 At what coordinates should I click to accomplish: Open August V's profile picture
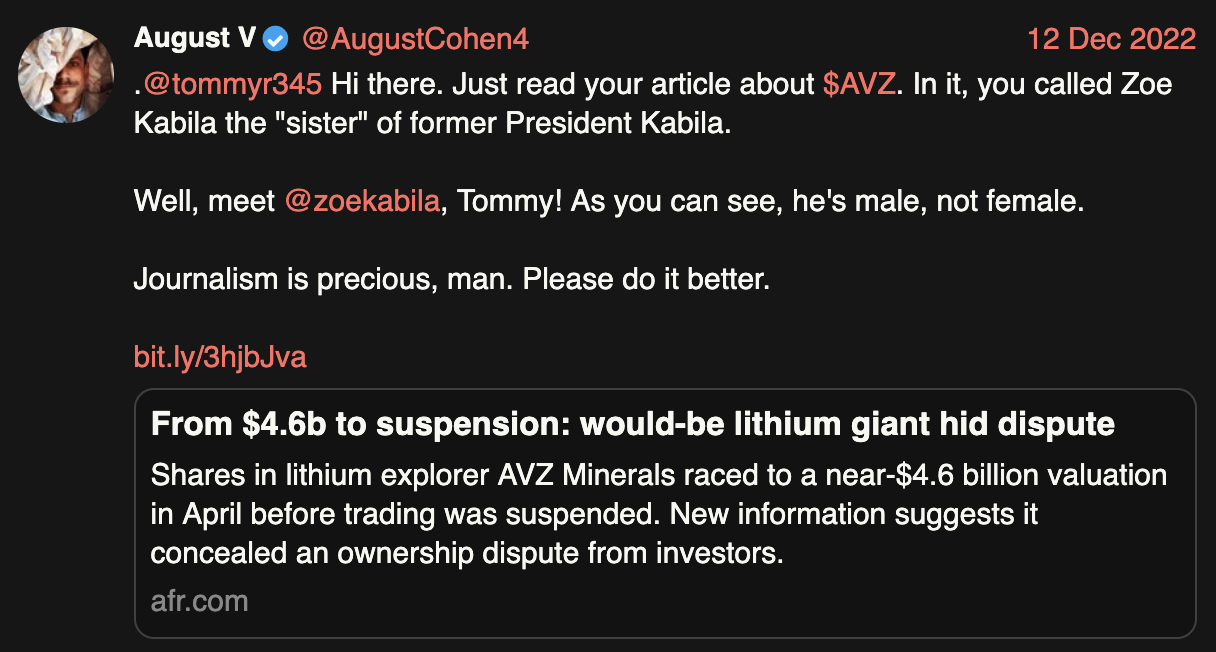(65, 76)
